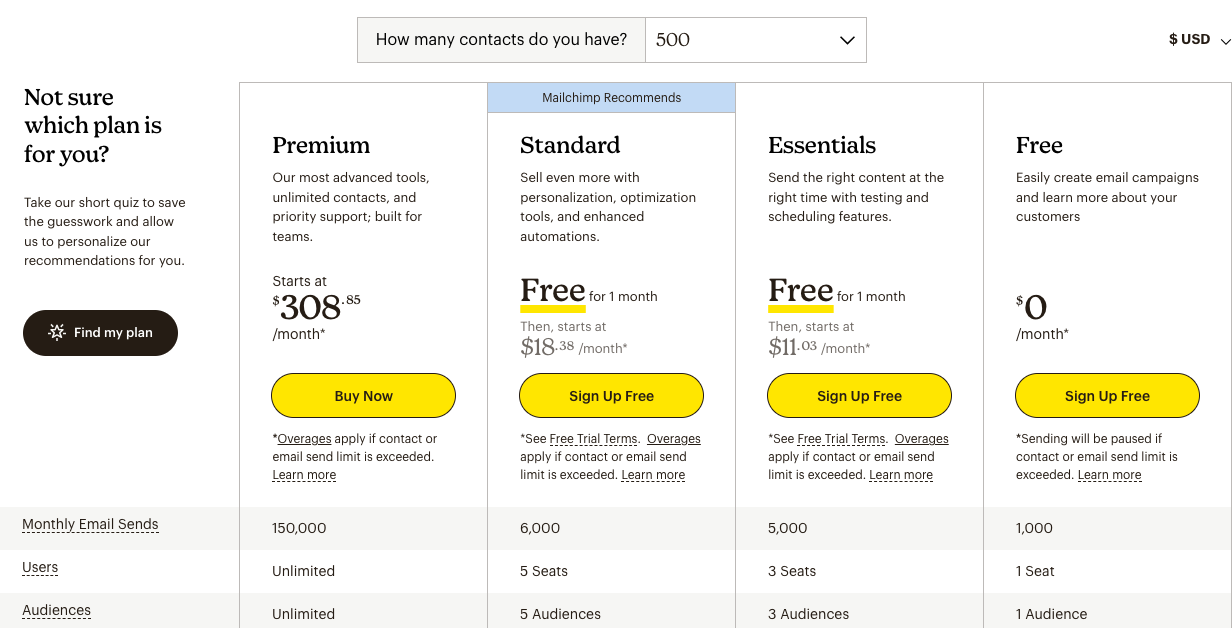
Task: Click the sparkle icon on Find my plan
Action: click(x=57, y=333)
